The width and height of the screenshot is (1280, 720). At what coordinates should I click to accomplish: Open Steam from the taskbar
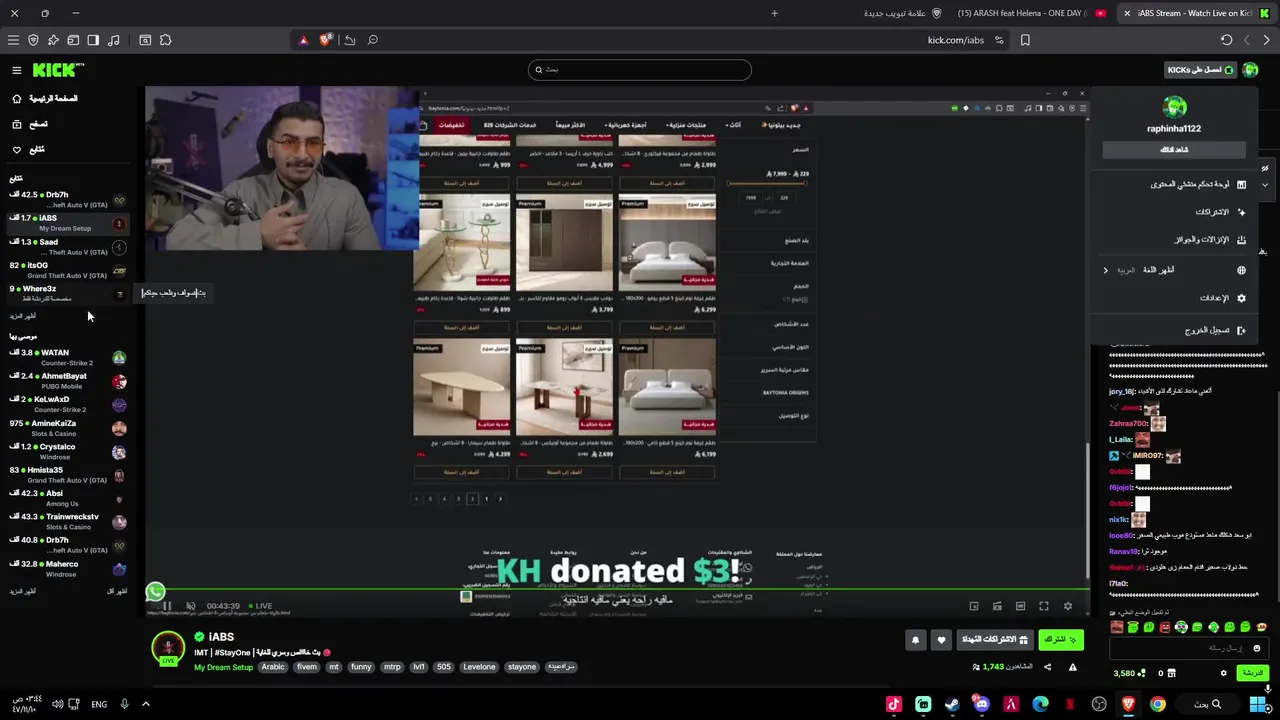952,704
